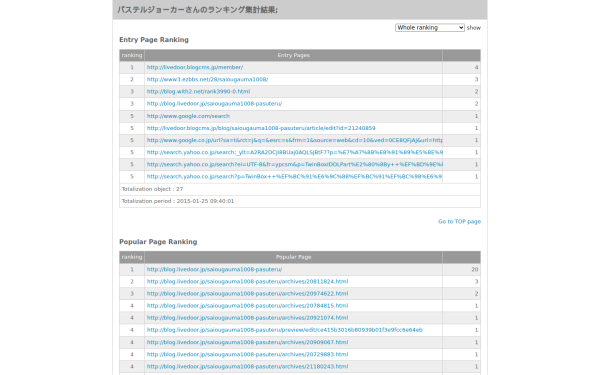This screenshot has height=375, width=600.
Task: Open the archives/20974622.html link
Action: [x=248, y=293]
